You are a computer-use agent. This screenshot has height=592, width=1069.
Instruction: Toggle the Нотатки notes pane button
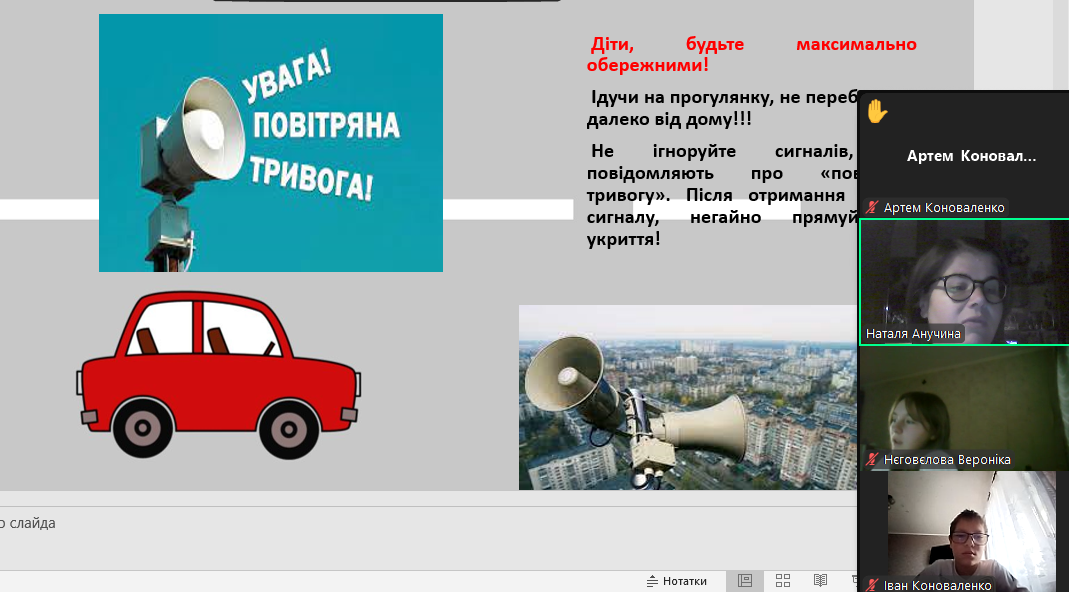pos(684,581)
